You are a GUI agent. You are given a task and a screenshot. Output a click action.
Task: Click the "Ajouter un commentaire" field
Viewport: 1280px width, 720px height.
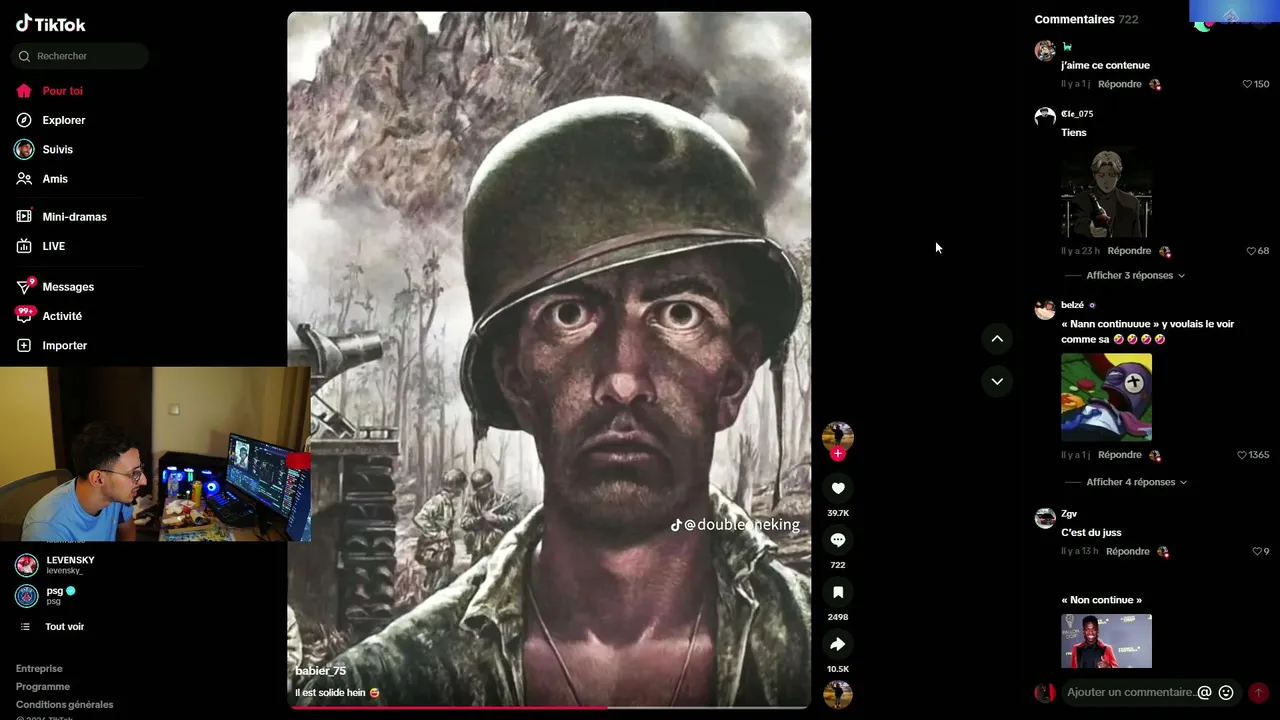point(1130,692)
